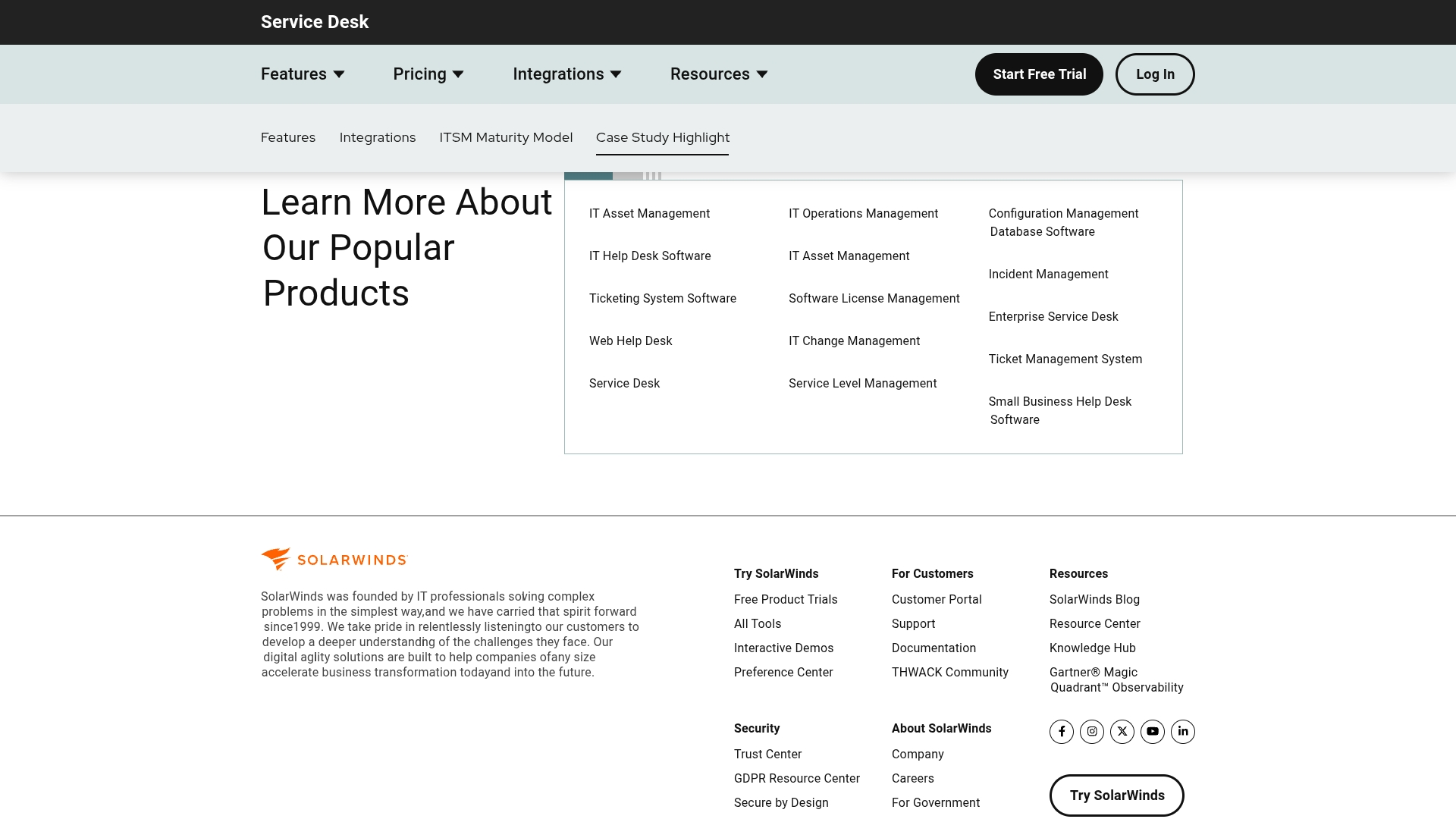Visit the THWACK Community link
This screenshot has width=1456, height=819.
point(949,673)
